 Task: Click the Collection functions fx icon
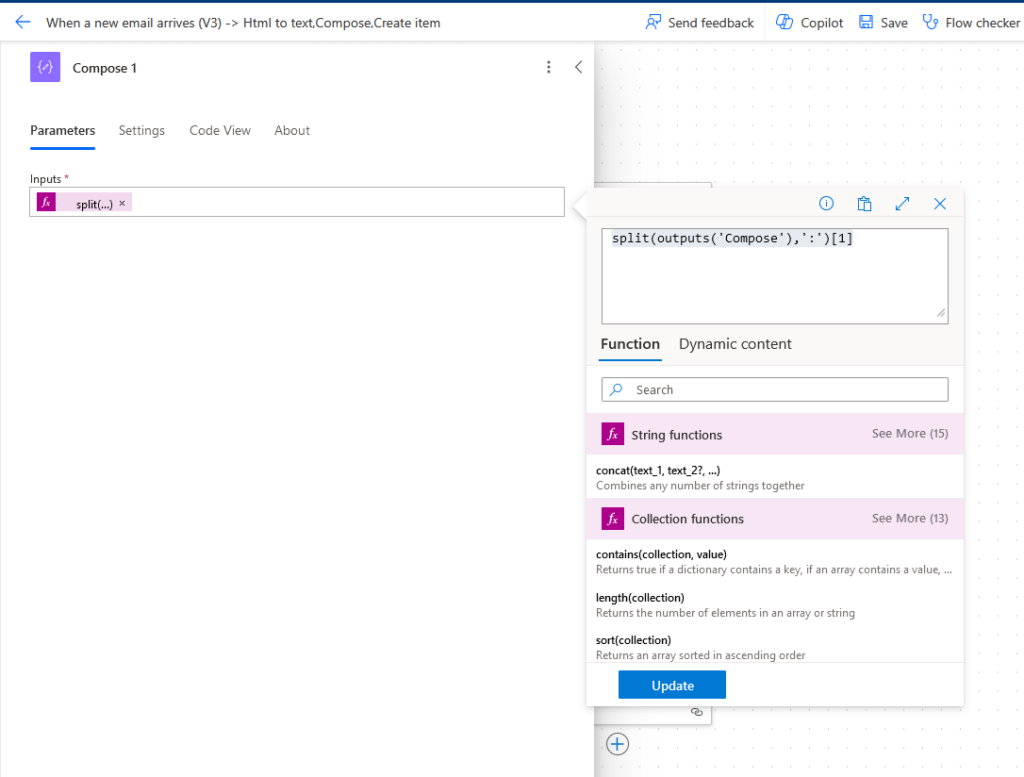click(613, 518)
